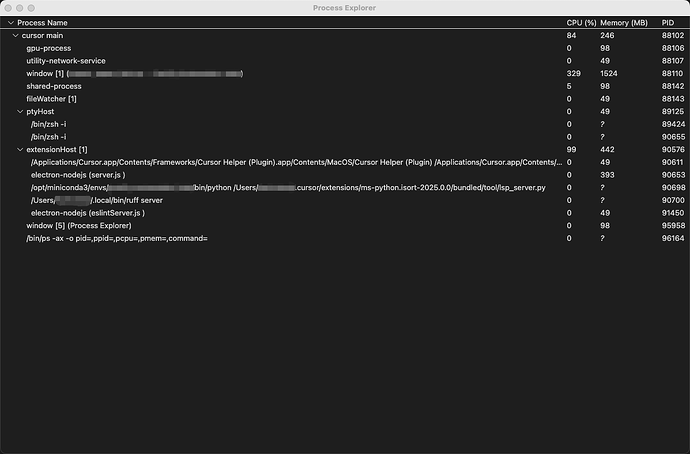
Task: Click CPU value 5 for shared-process
Action: [x=569, y=86]
